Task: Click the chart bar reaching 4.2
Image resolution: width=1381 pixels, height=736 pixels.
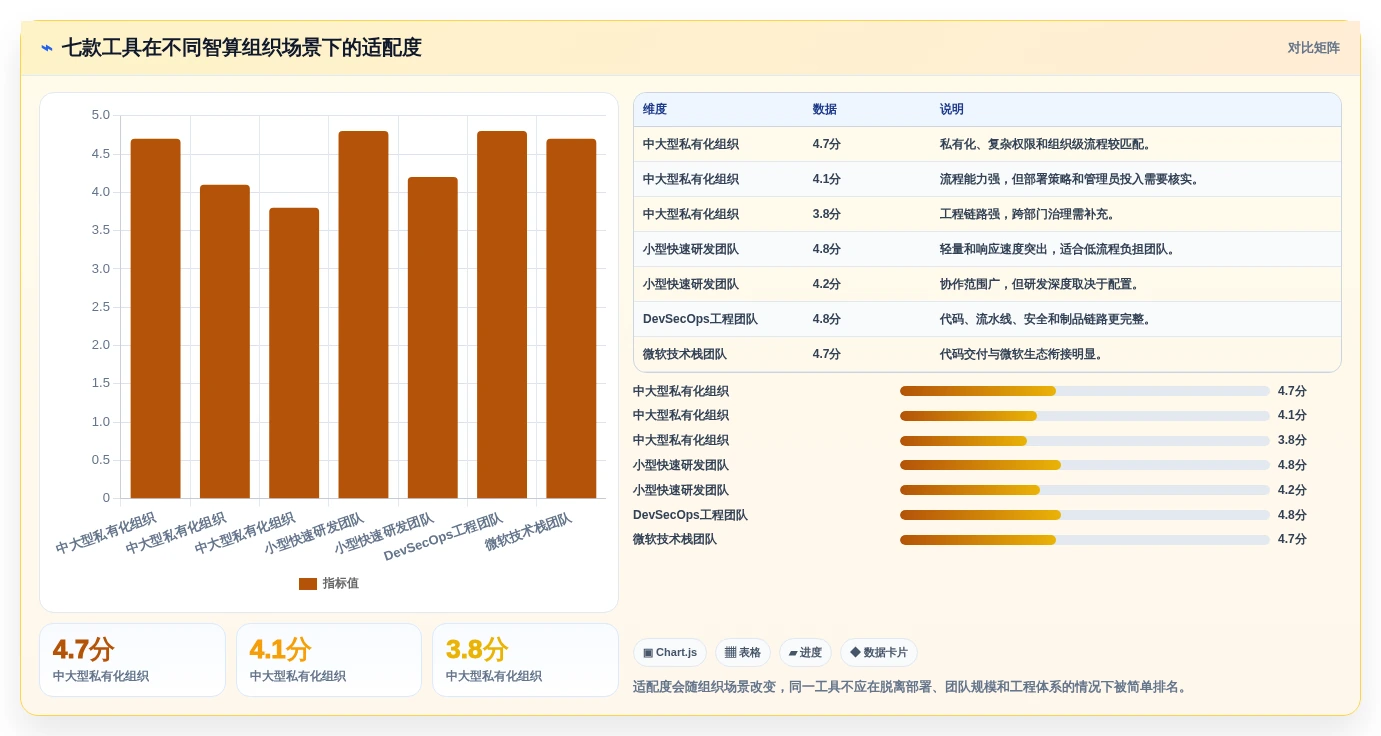Action: pyautogui.click(x=433, y=337)
